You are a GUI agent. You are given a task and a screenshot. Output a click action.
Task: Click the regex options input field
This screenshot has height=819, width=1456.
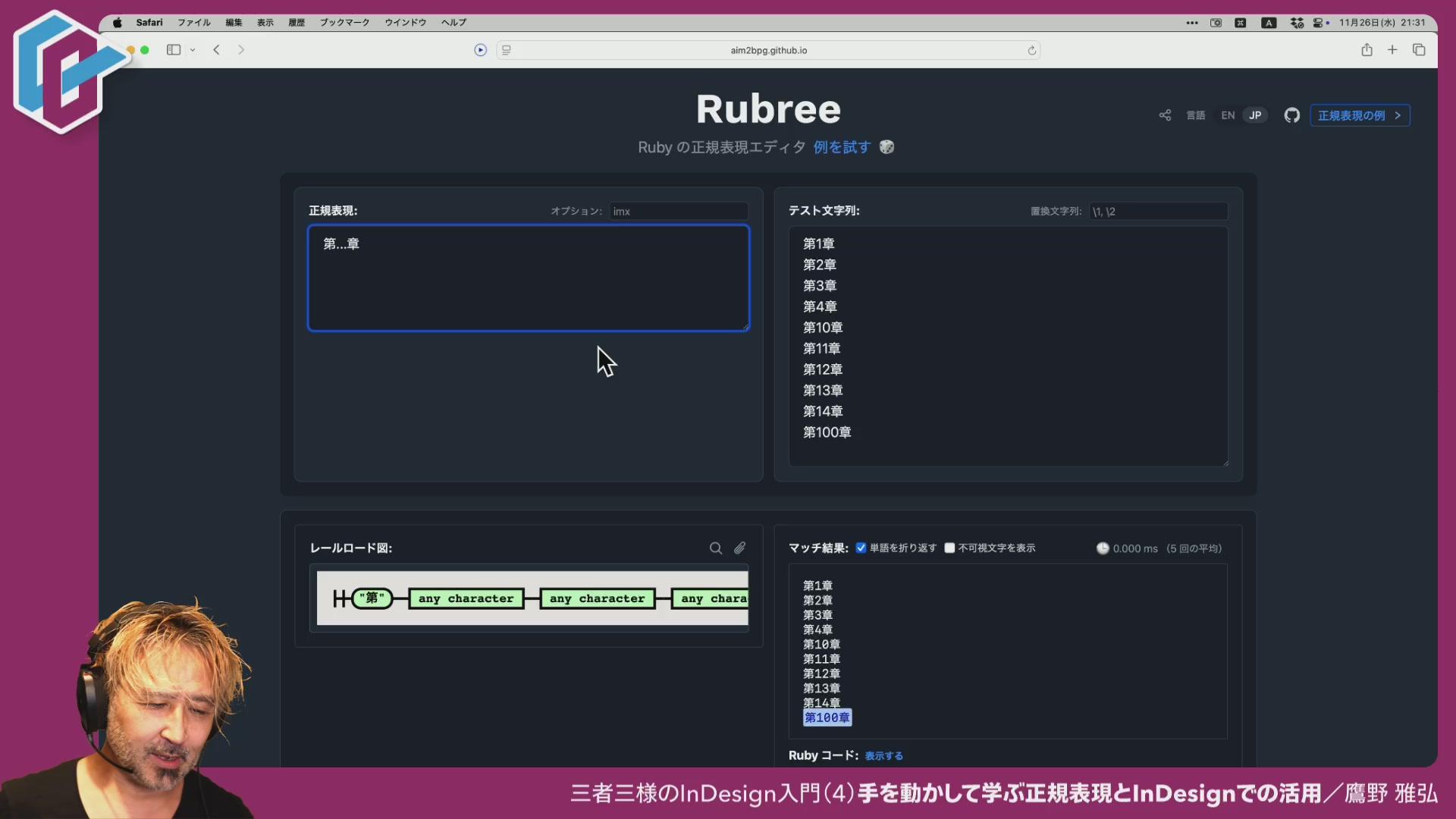click(678, 212)
